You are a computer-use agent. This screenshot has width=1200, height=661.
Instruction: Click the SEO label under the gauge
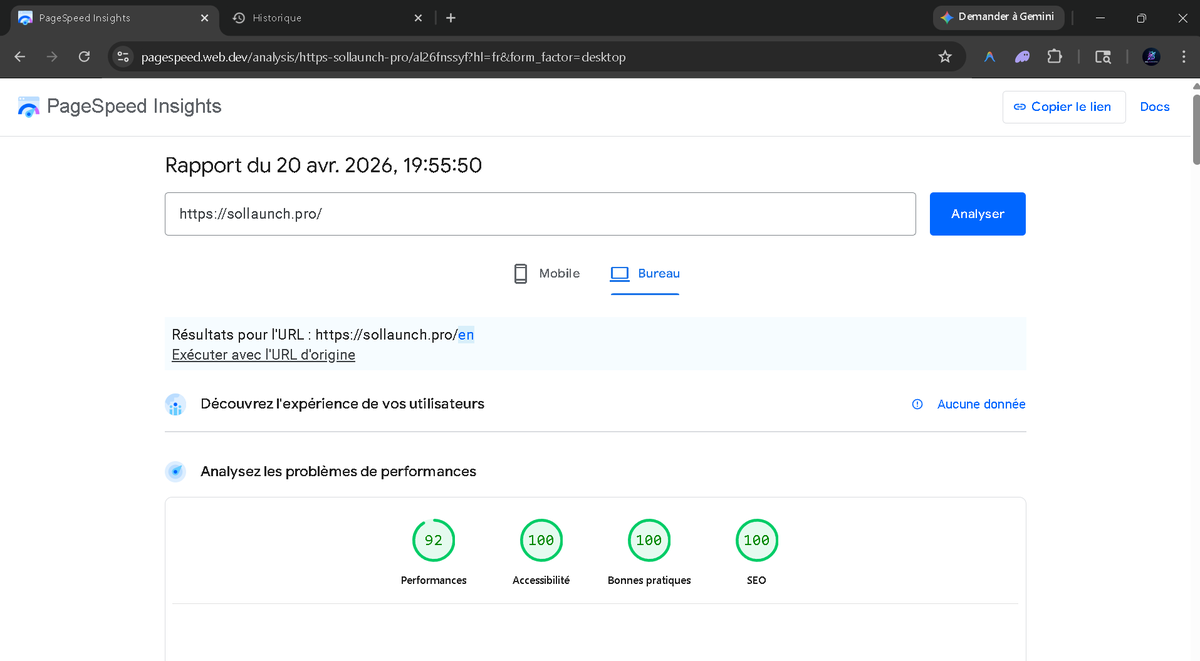coord(757,580)
